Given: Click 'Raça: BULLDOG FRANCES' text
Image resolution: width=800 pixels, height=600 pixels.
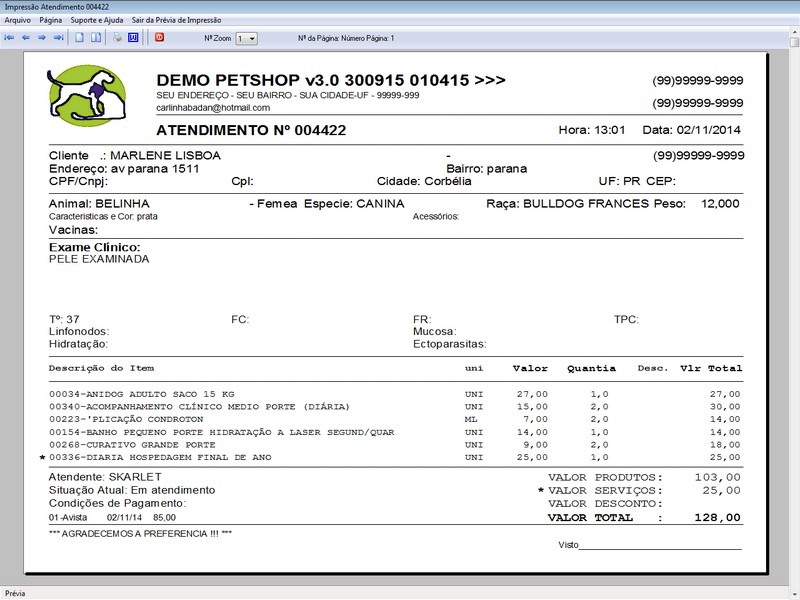Looking at the screenshot, I should [567, 204].
